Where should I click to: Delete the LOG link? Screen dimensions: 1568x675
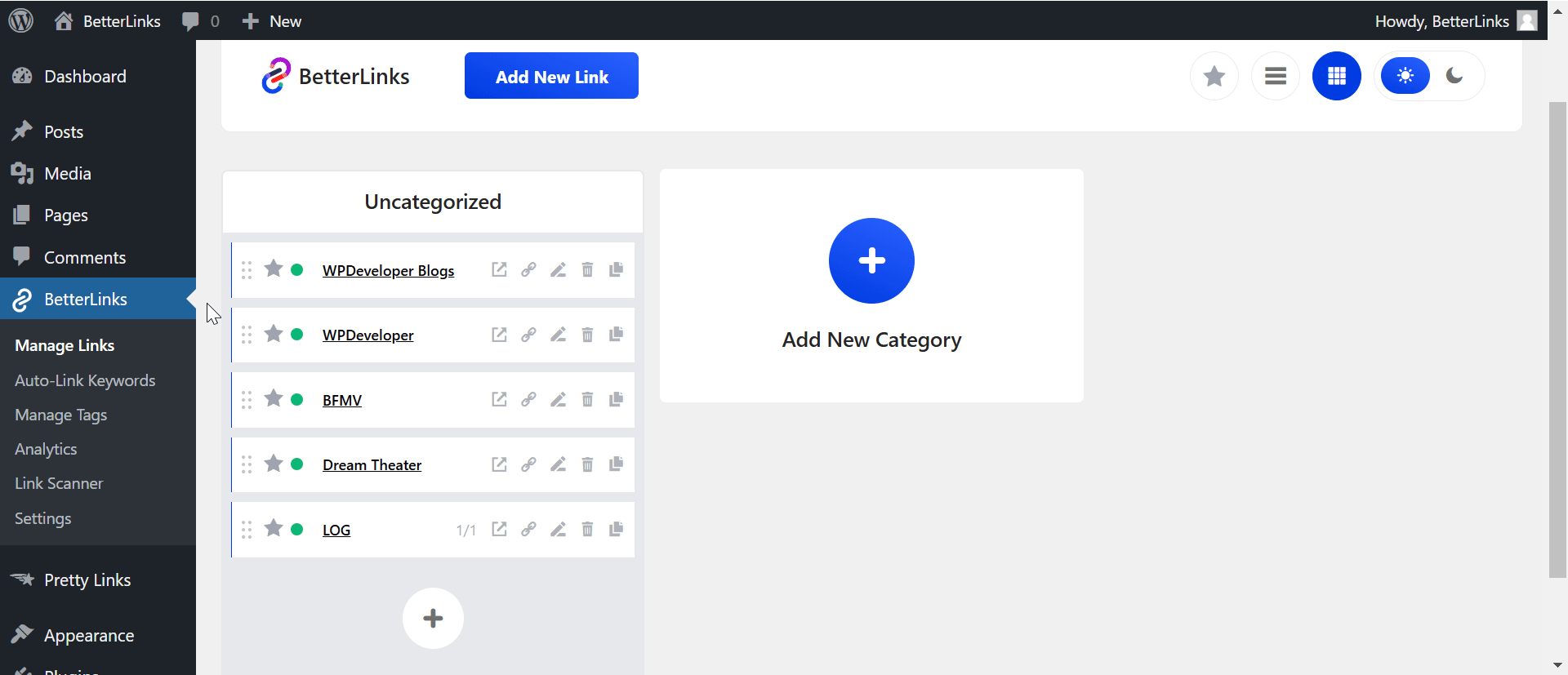coord(587,529)
